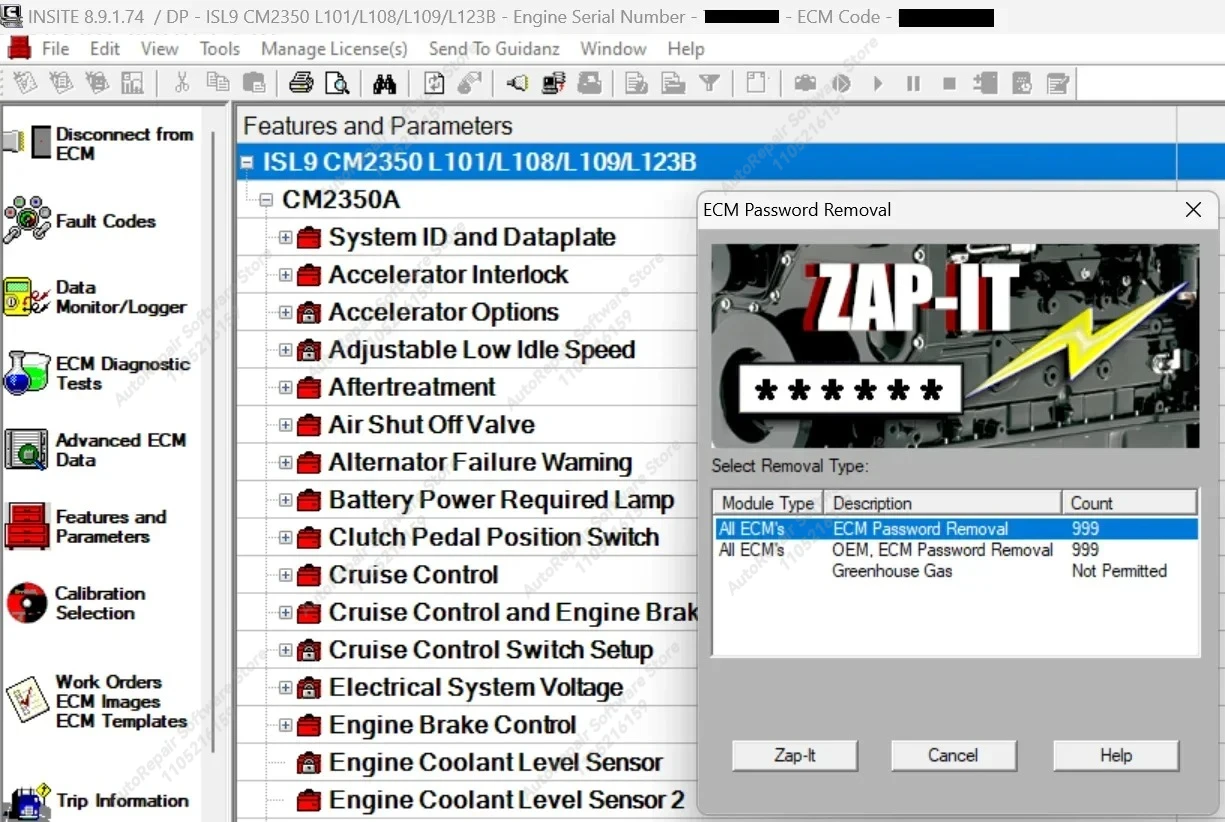The height and width of the screenshot is (822, 1225).
Task: Click the Pause toolbar button
Action: [x=913, y=83]
